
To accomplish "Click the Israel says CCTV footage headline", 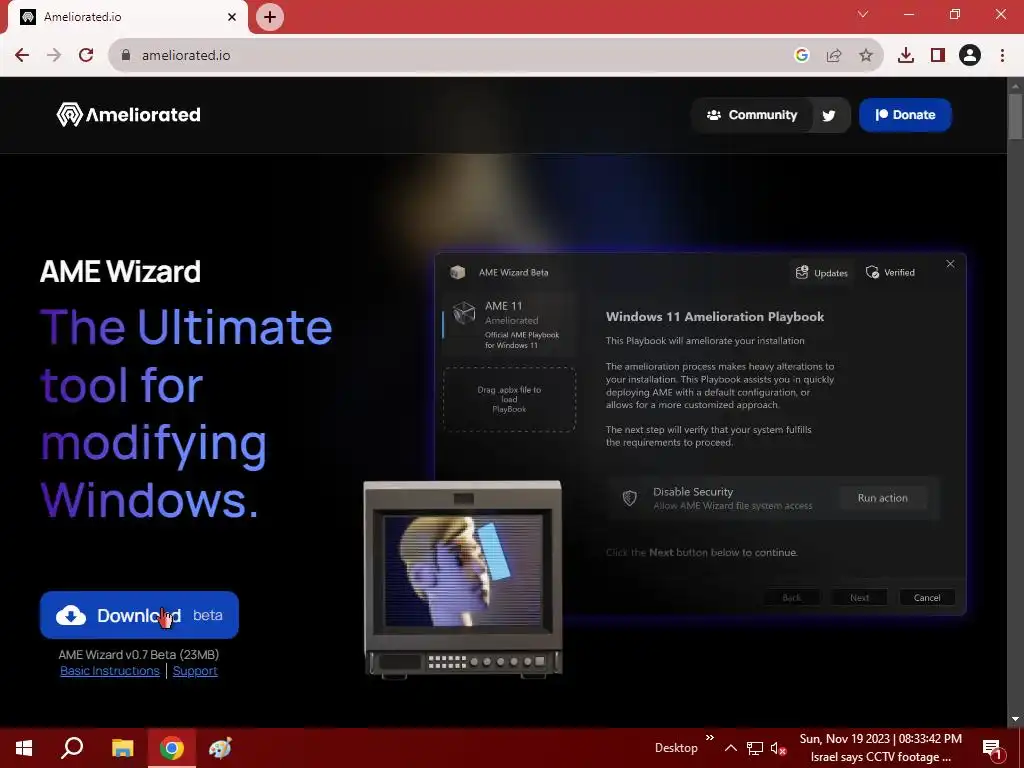I will (880, 758).
